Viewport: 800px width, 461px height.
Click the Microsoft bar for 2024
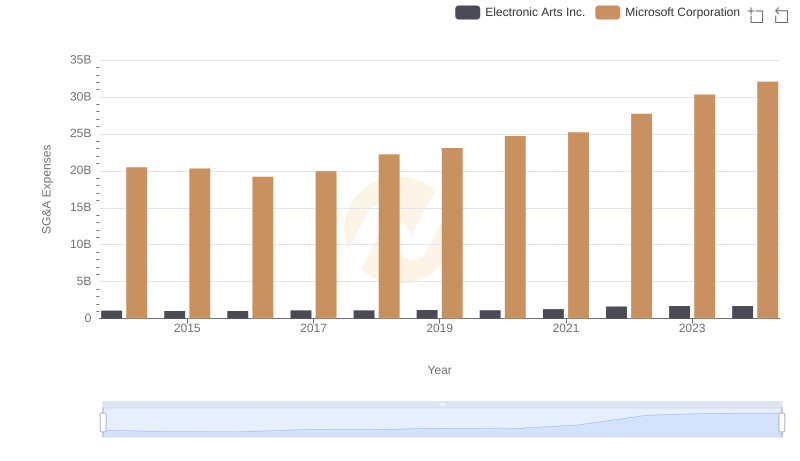click(767, 200)
